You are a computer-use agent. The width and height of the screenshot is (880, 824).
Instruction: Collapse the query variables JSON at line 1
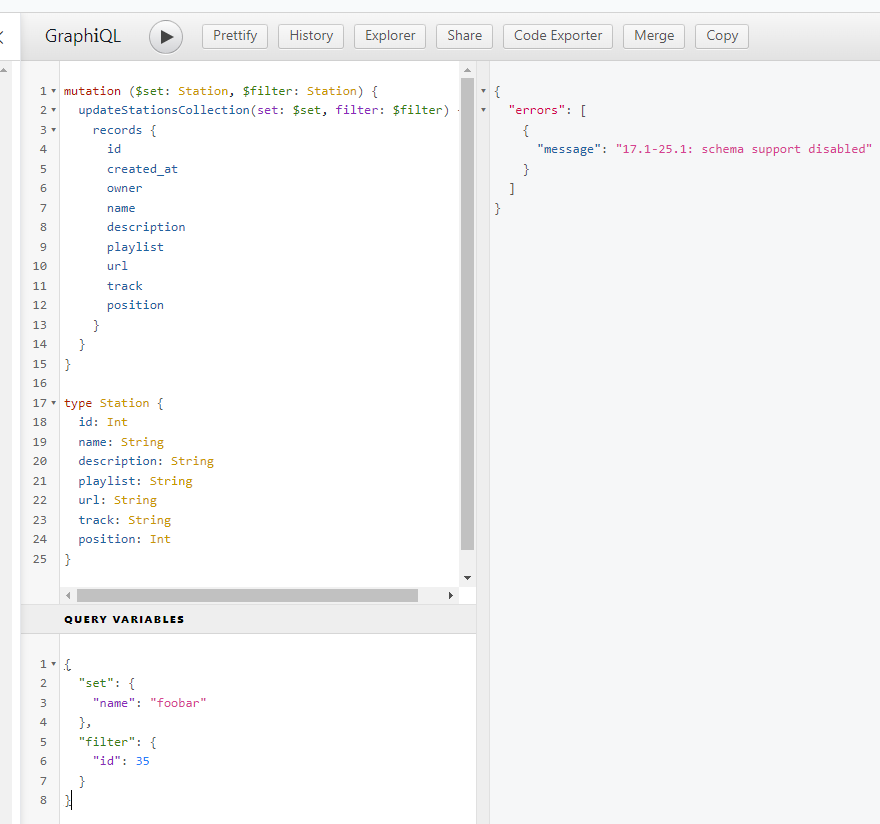click(53, 664)
